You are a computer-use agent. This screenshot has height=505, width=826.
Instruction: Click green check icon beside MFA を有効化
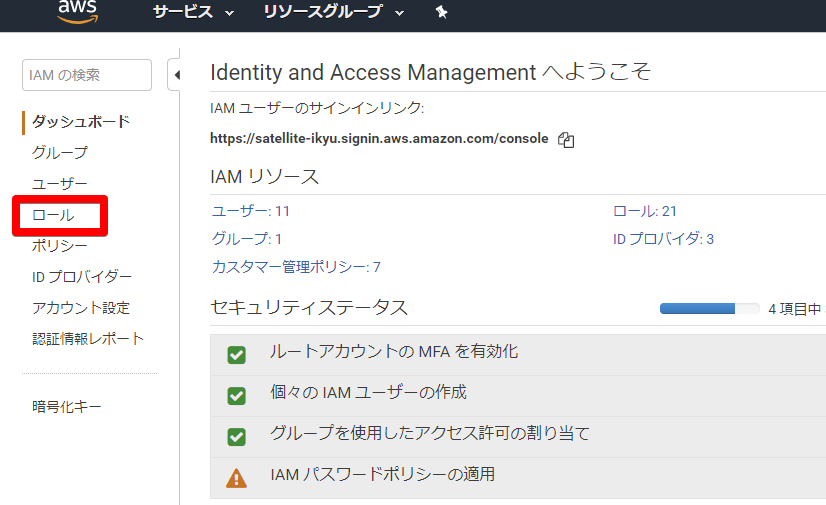(237, 355)
